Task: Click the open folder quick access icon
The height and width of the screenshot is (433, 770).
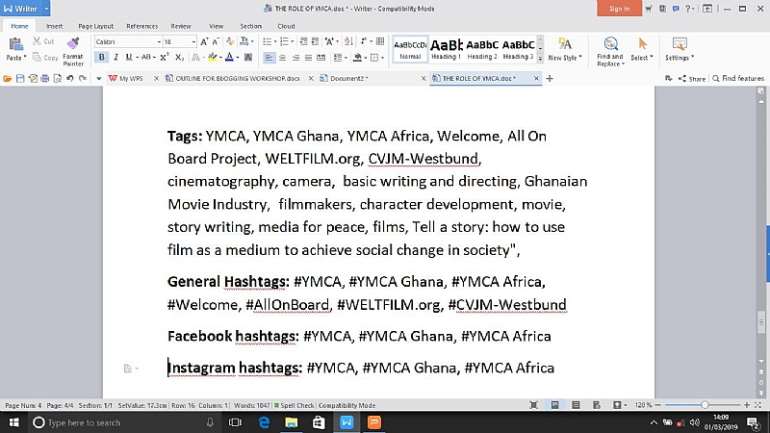Action: click(7, 78)
